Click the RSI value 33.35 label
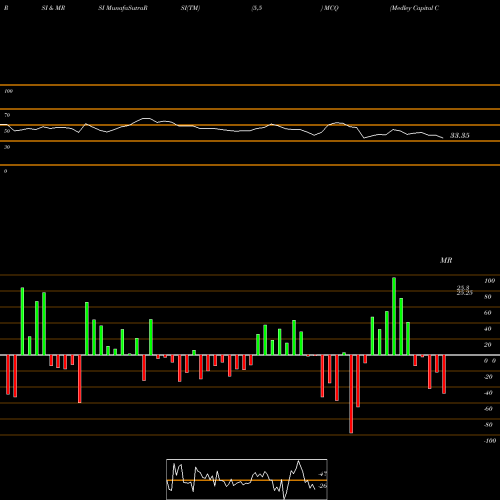This screenshot has height=500, width=500. 460,135
